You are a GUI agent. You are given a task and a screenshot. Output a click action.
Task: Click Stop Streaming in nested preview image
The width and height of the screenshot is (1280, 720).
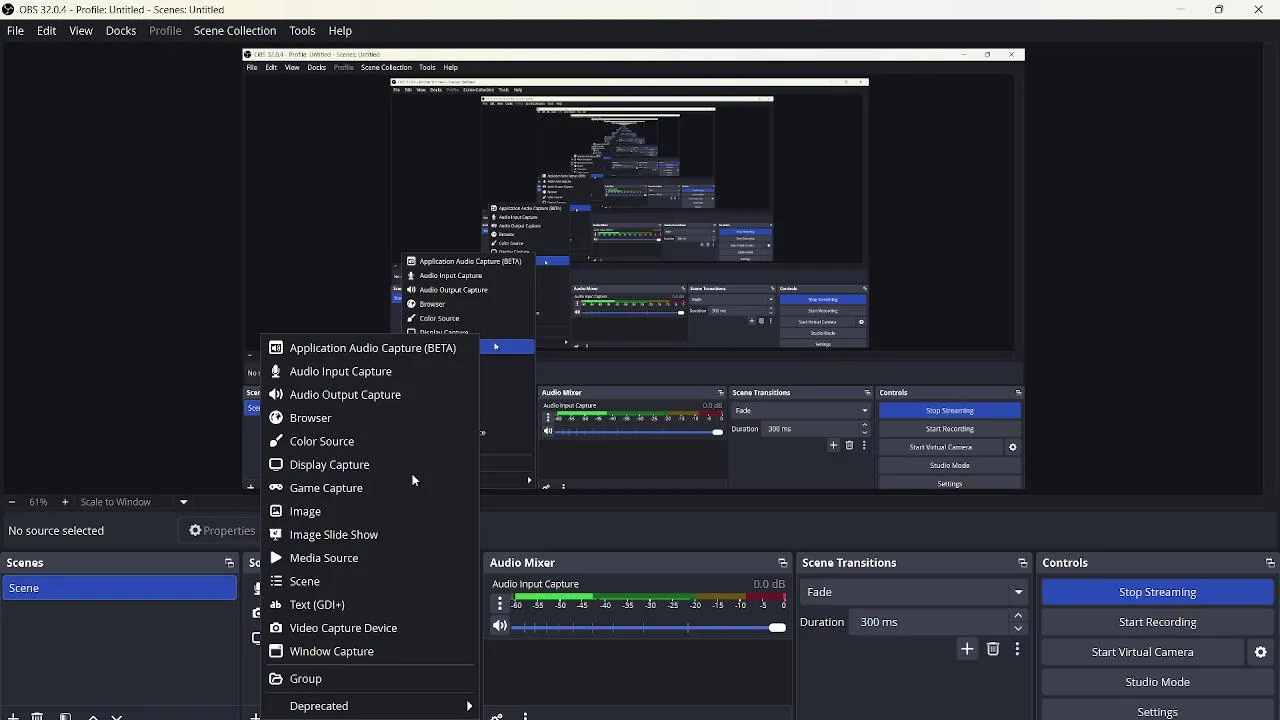(949, 411)
